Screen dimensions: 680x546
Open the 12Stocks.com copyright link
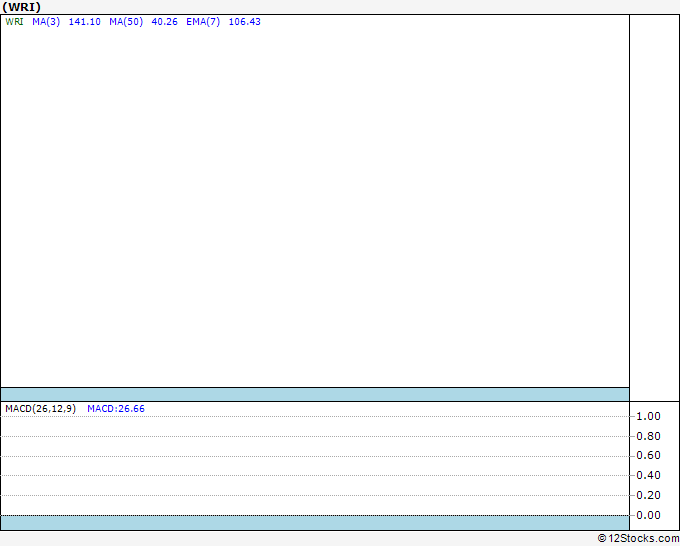click(x=638, y=539)
